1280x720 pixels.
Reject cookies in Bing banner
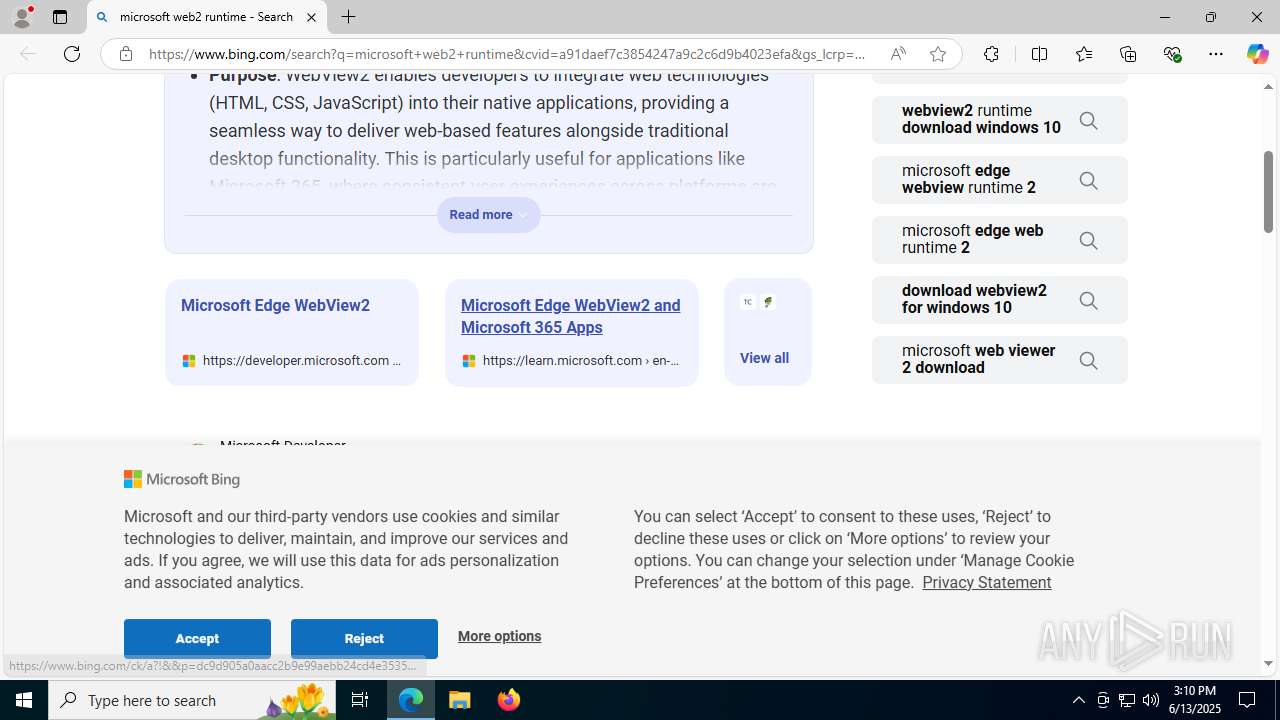click(364, 638)
